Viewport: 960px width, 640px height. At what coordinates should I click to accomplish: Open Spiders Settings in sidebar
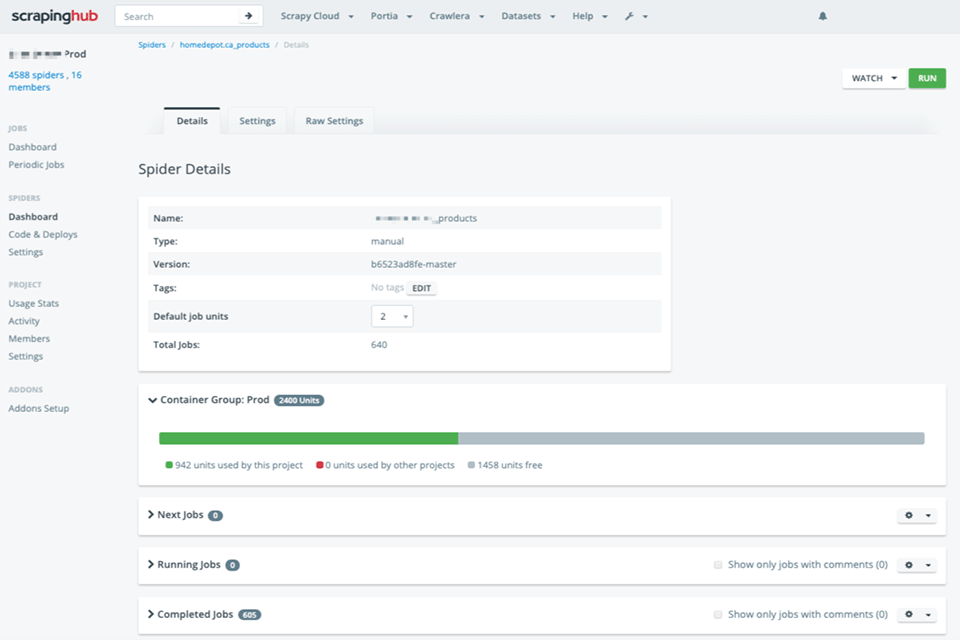point(26,252)
